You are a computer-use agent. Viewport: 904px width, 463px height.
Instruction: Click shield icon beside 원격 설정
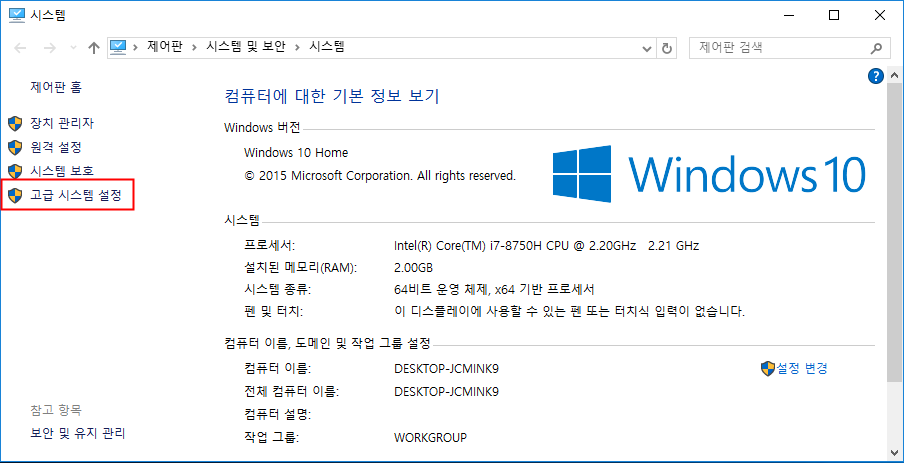(15, 148)
